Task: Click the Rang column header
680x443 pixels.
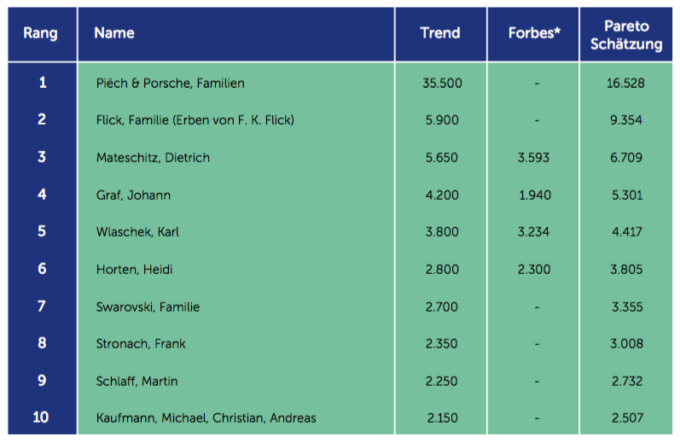Action: (x=40, y=33)
